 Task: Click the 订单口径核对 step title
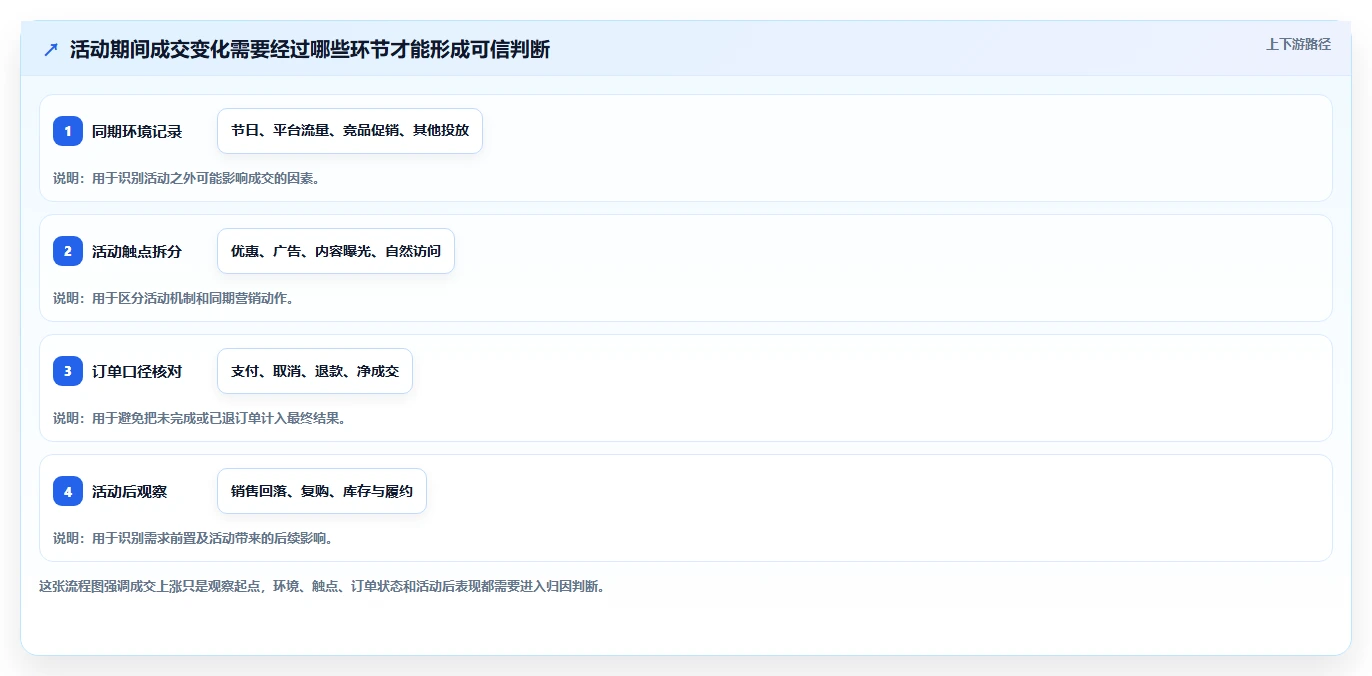tap(137, 371)
